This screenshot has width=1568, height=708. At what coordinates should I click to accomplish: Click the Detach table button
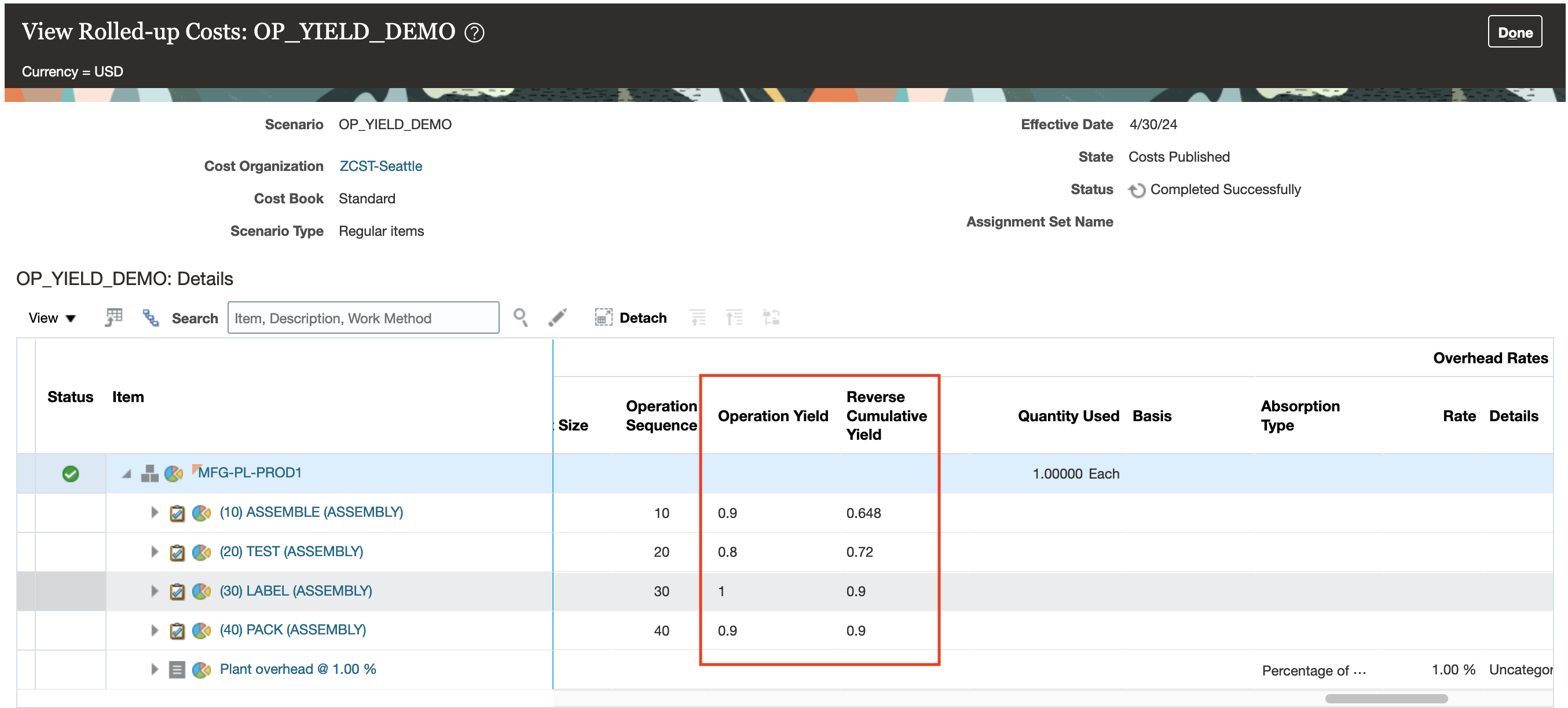pyautogui.click(x=631, y=317)
